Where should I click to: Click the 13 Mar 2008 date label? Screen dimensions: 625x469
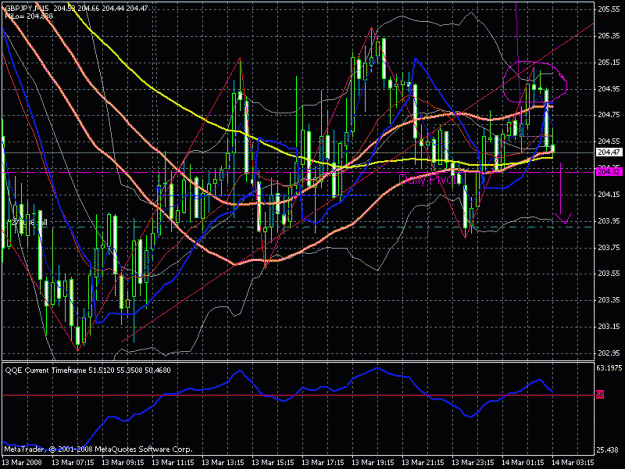tap(22, 463)
